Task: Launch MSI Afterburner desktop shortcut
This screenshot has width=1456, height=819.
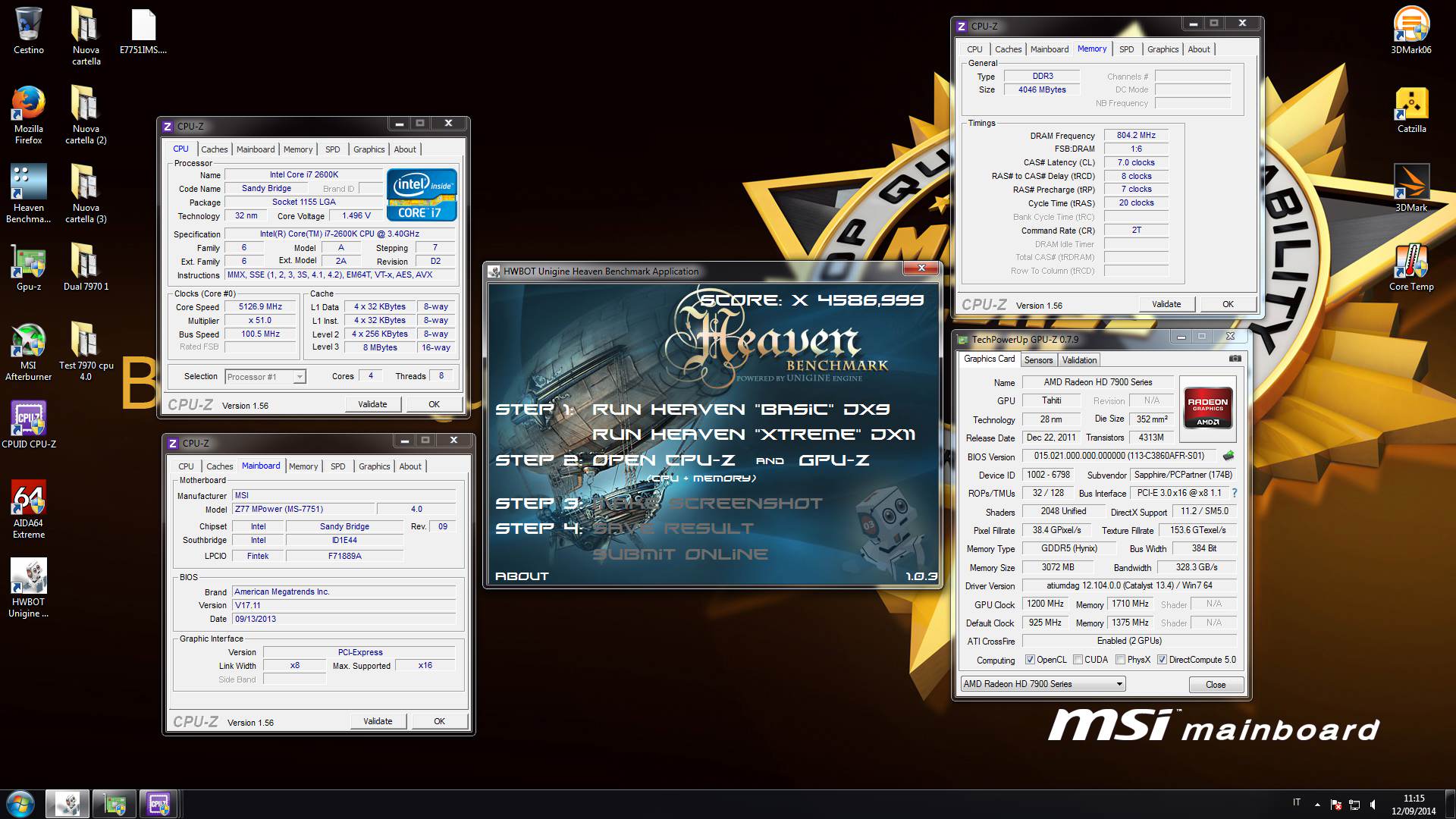Action: tap(29, 352)
